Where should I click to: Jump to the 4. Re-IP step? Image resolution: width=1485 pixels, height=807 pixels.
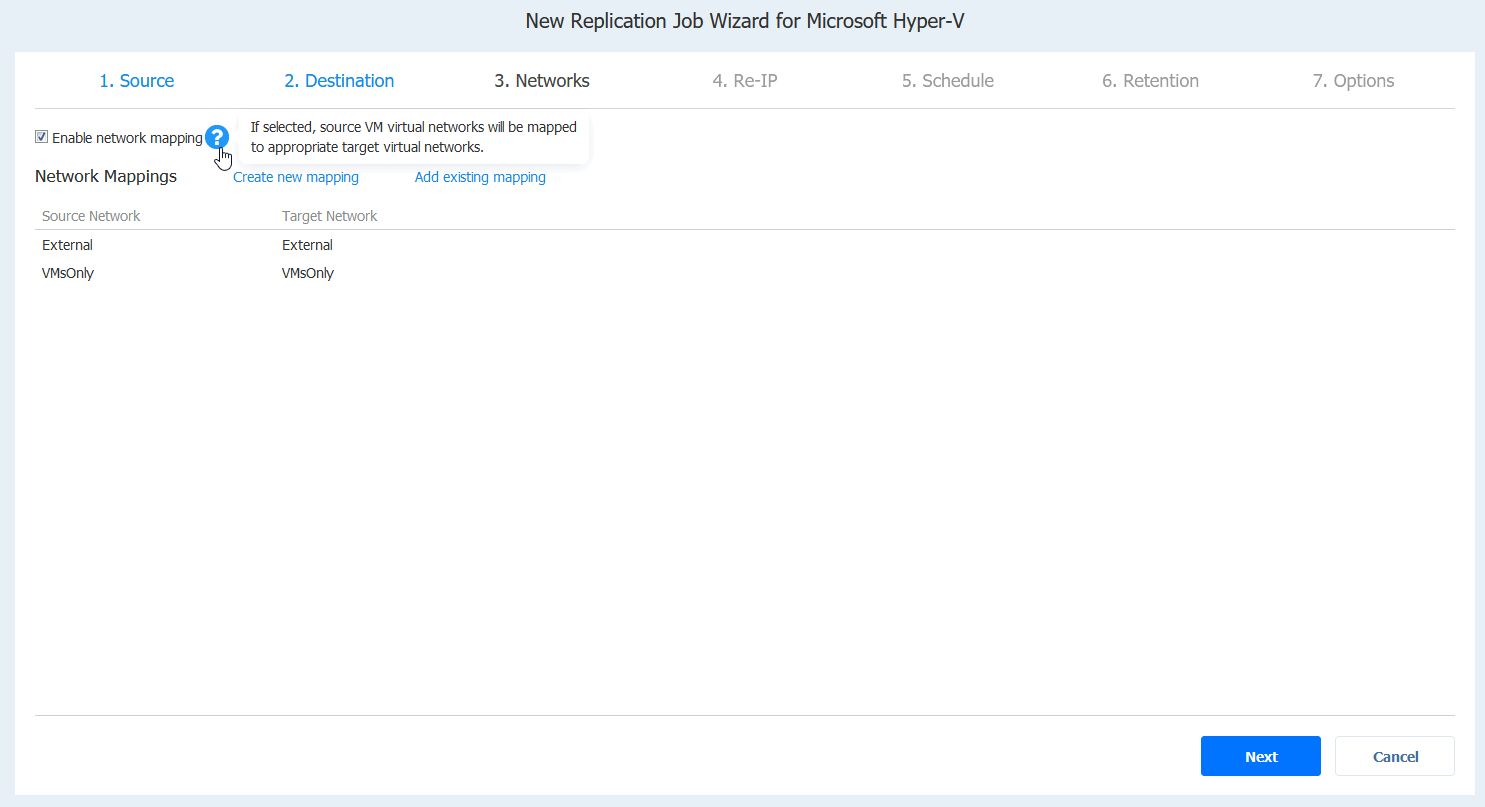click(745, 81)
